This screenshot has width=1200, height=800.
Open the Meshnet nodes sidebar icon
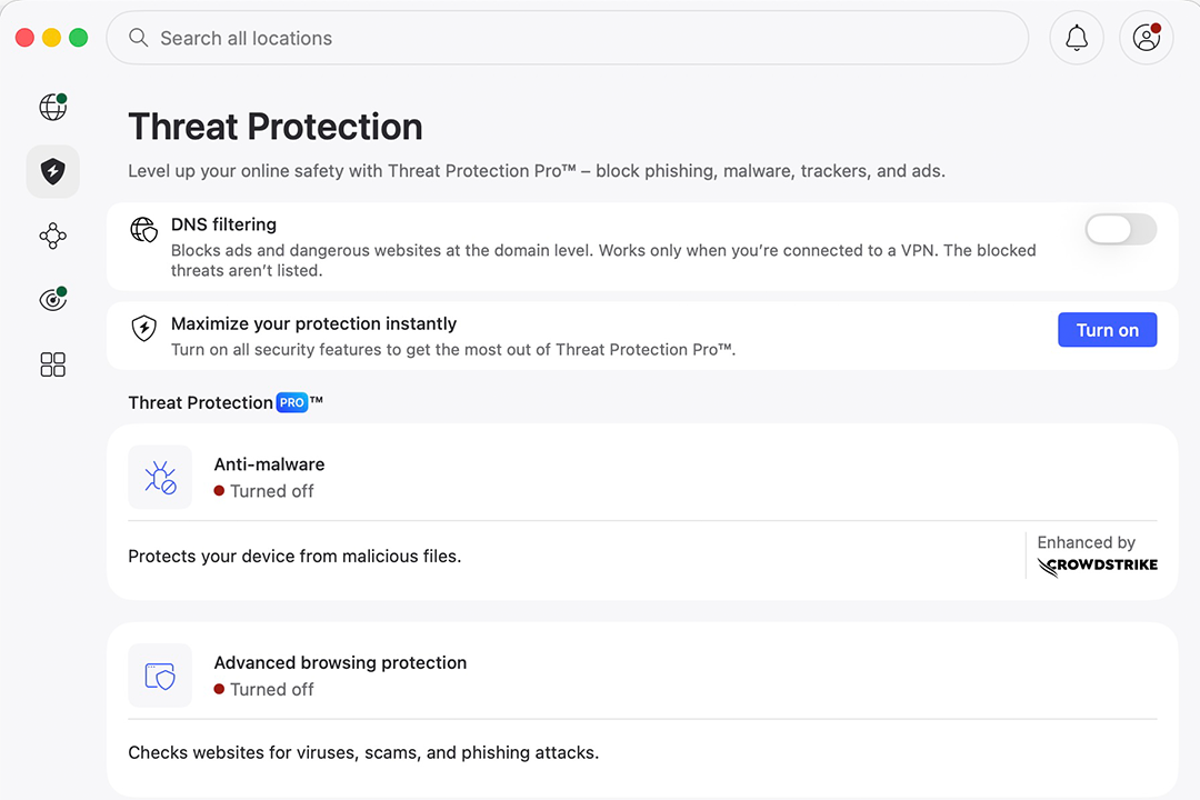point(53,236)
